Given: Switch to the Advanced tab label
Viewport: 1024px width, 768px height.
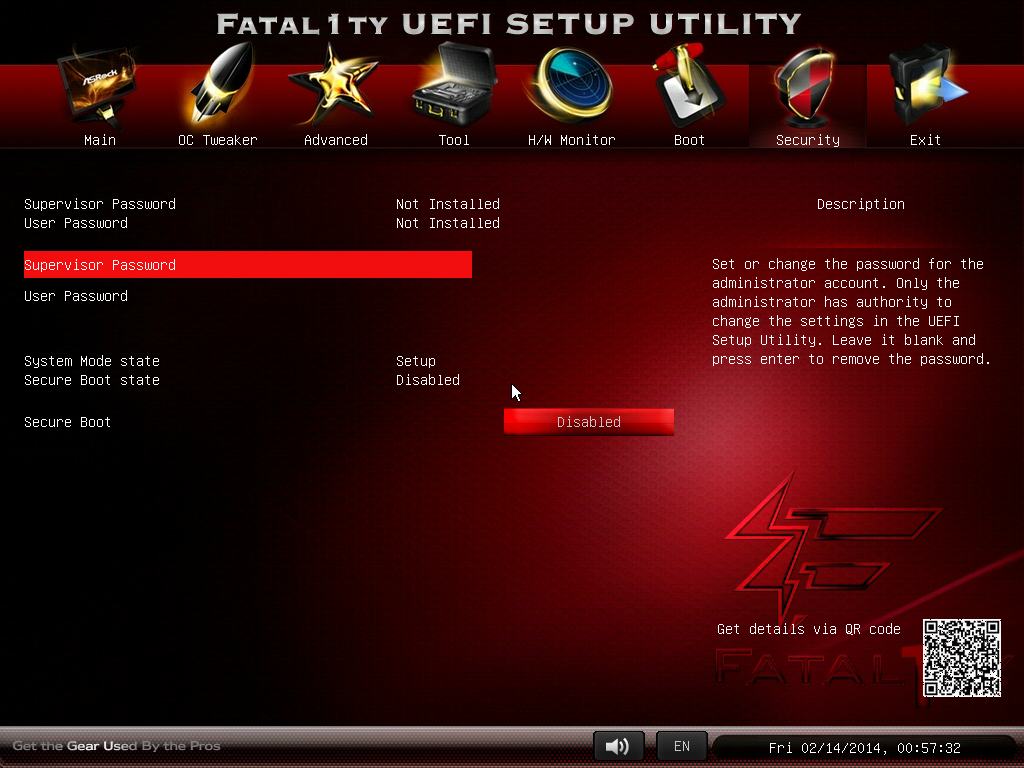Looking at the screenshot, I should pyautogui.click(x=335, y=140).
